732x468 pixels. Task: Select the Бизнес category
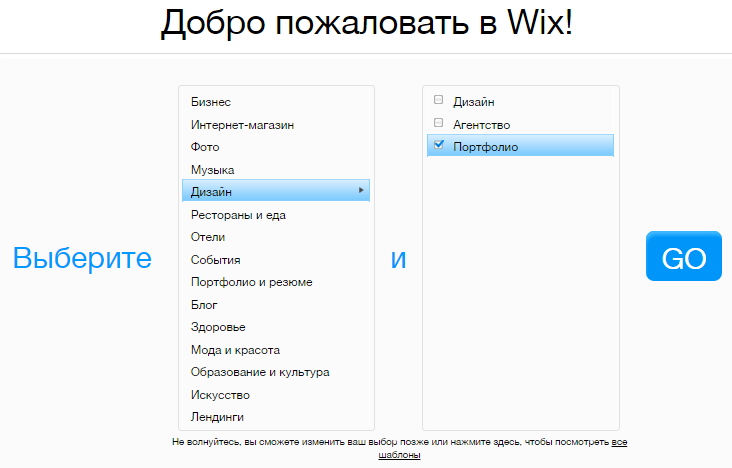point(276,102)
